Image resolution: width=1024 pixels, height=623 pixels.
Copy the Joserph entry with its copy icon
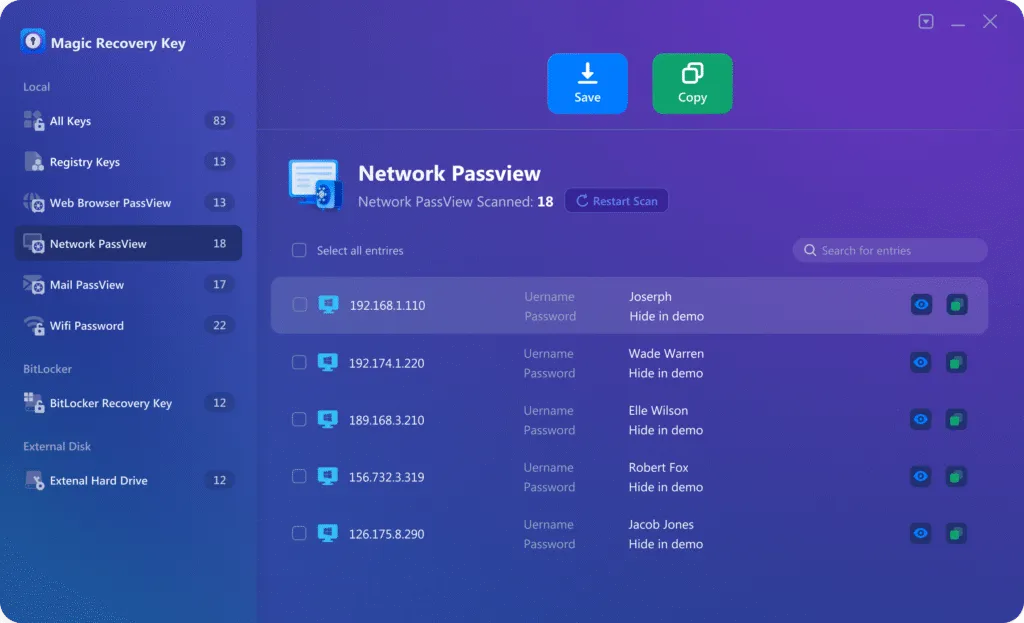(x=957, y=304)
